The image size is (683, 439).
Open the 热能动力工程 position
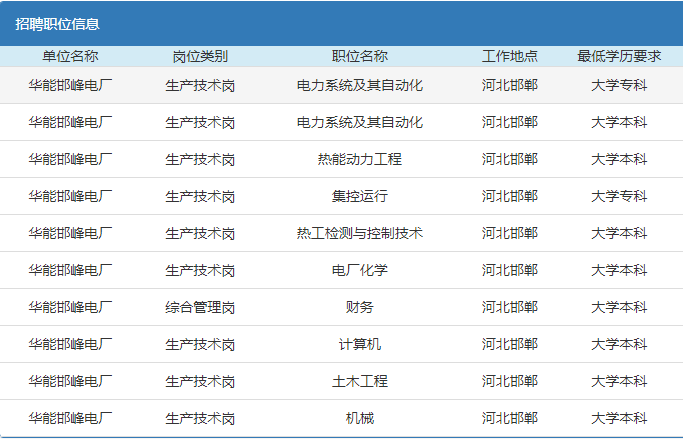(359, 159)
